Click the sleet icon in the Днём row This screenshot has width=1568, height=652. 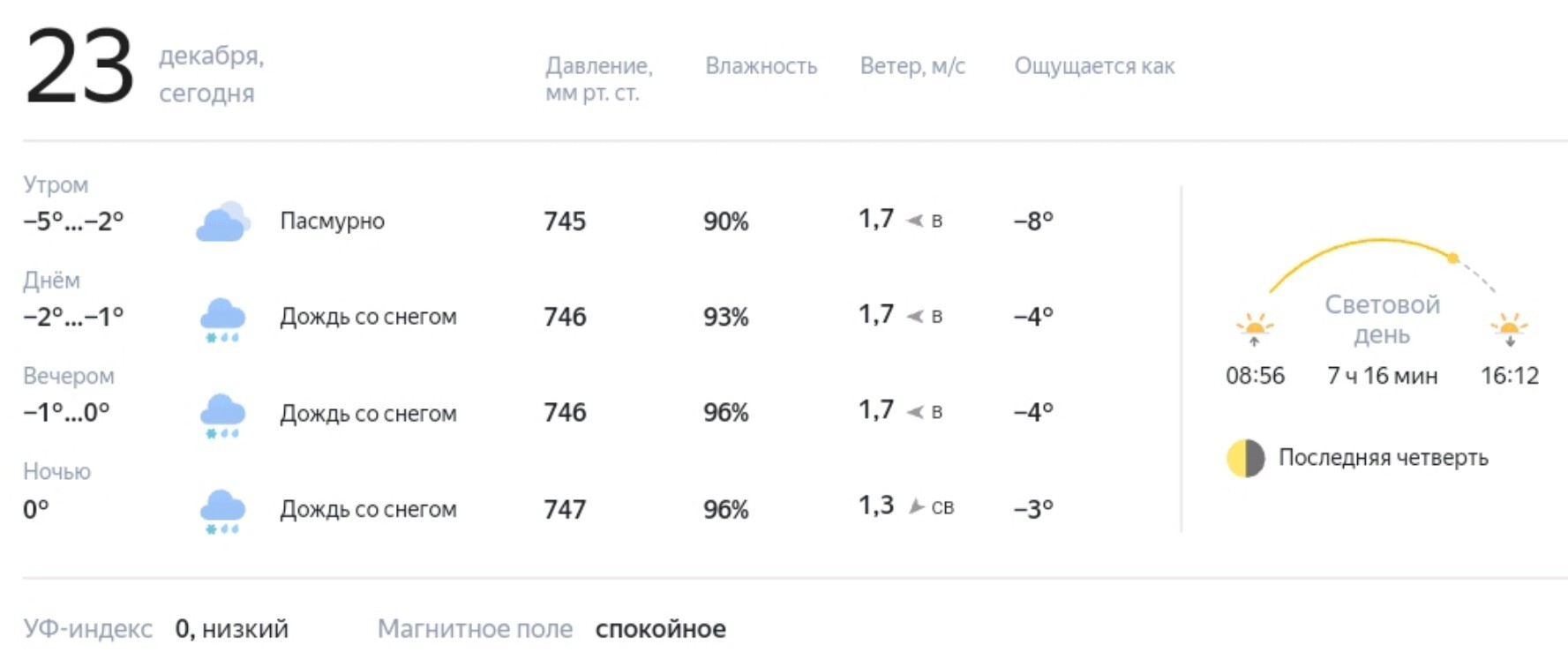(x=222, y=320)
